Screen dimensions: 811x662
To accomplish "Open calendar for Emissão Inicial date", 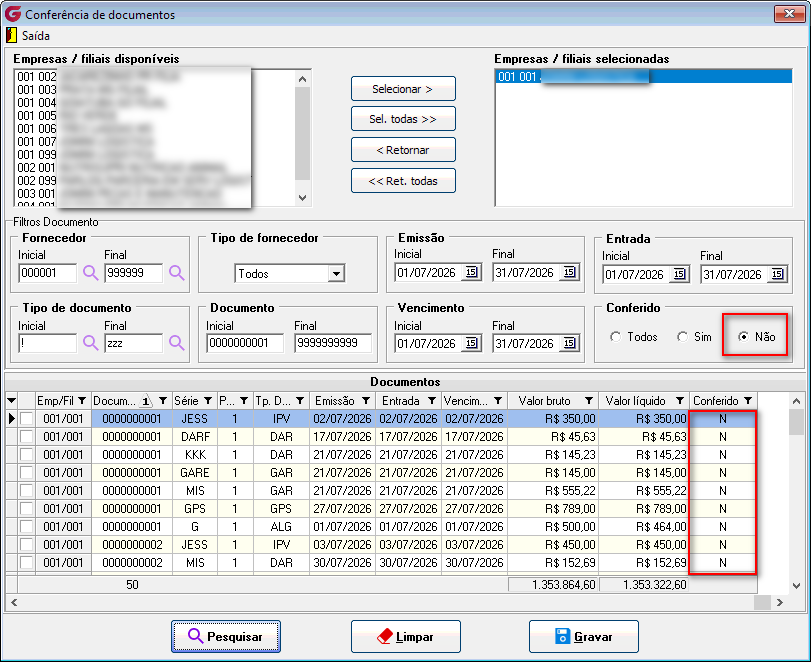I will (471, 272).
